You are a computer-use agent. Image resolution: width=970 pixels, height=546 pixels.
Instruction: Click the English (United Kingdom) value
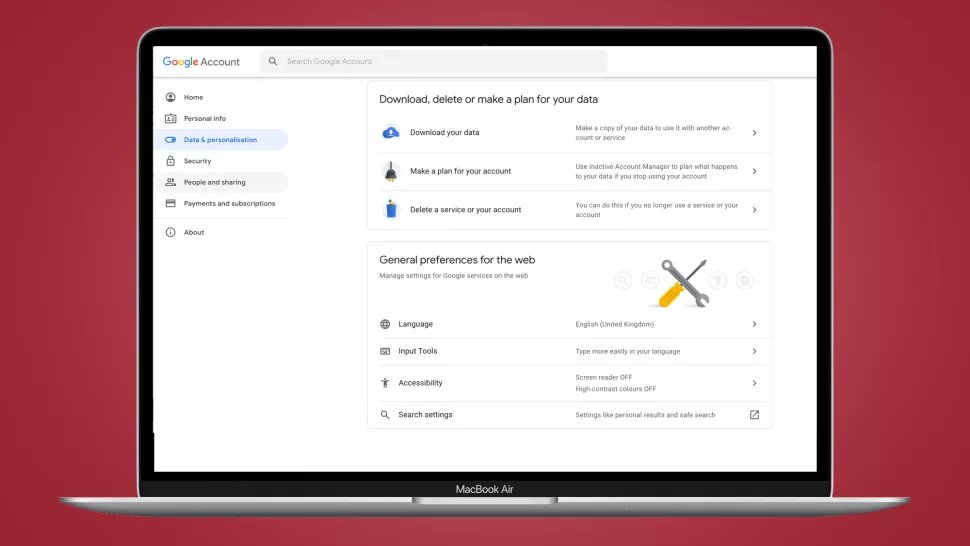[614, 324]
